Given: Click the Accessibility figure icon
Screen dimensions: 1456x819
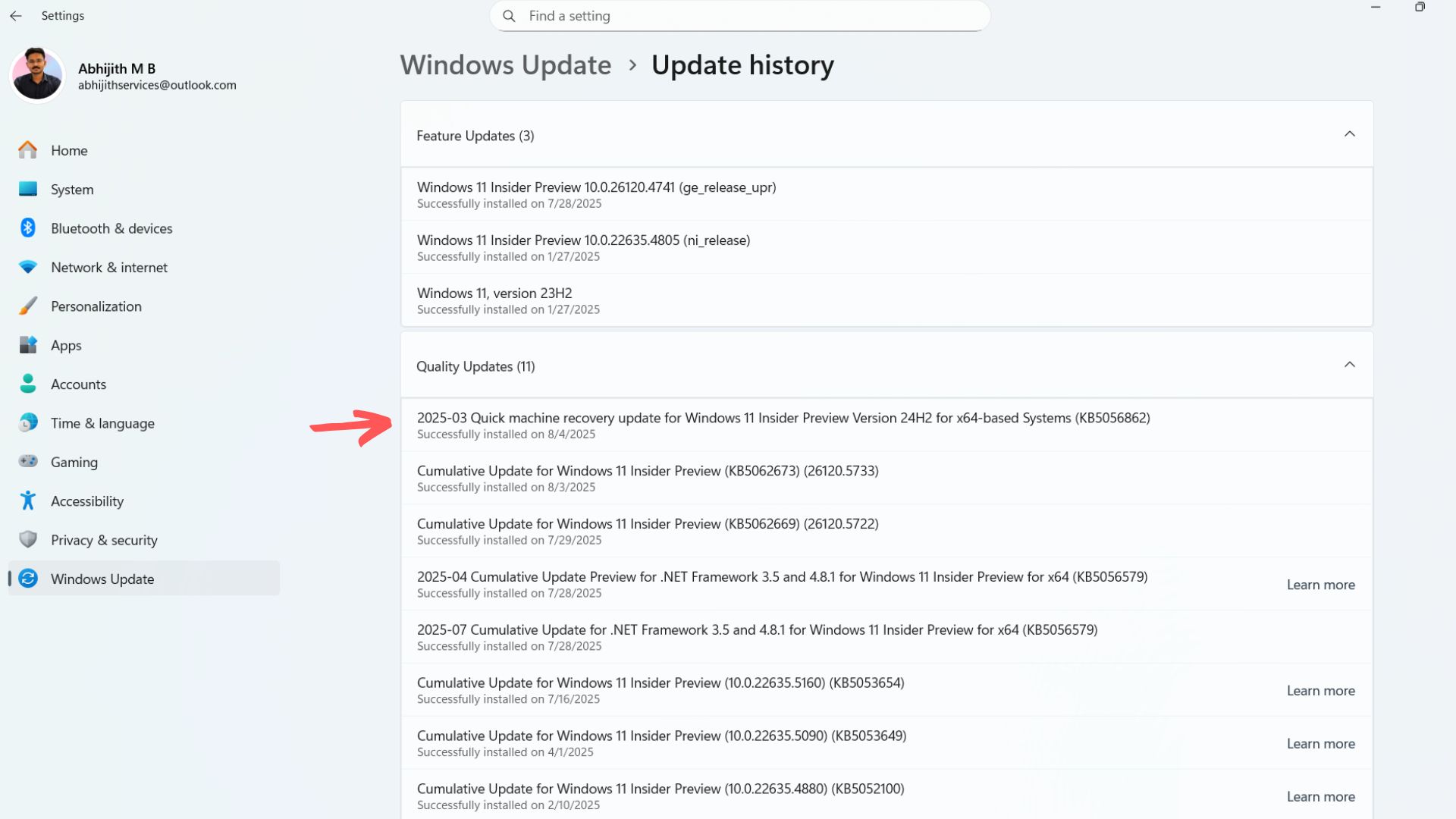Looking at the screenshot, I should point(28,500).
